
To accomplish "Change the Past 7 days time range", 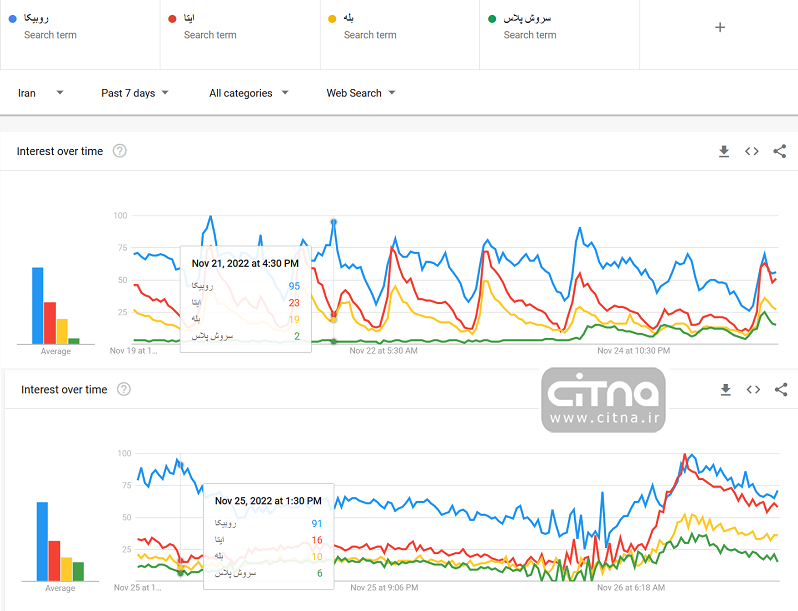I will [135, 93].
